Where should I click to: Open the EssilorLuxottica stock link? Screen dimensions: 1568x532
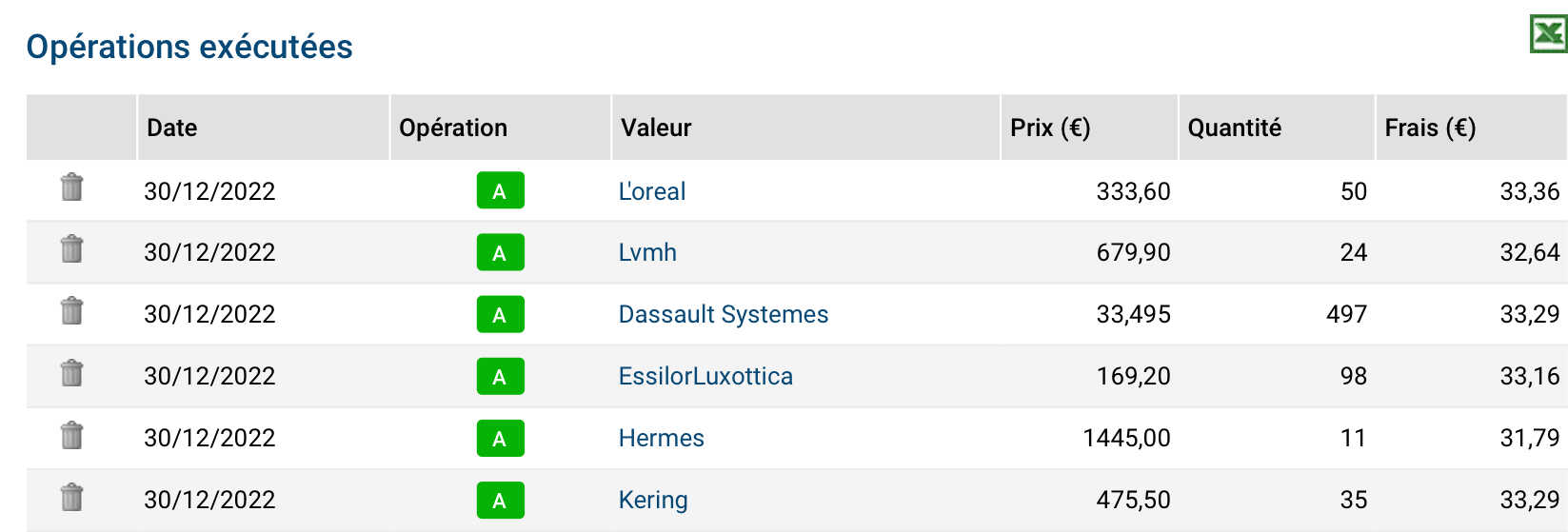705,376
